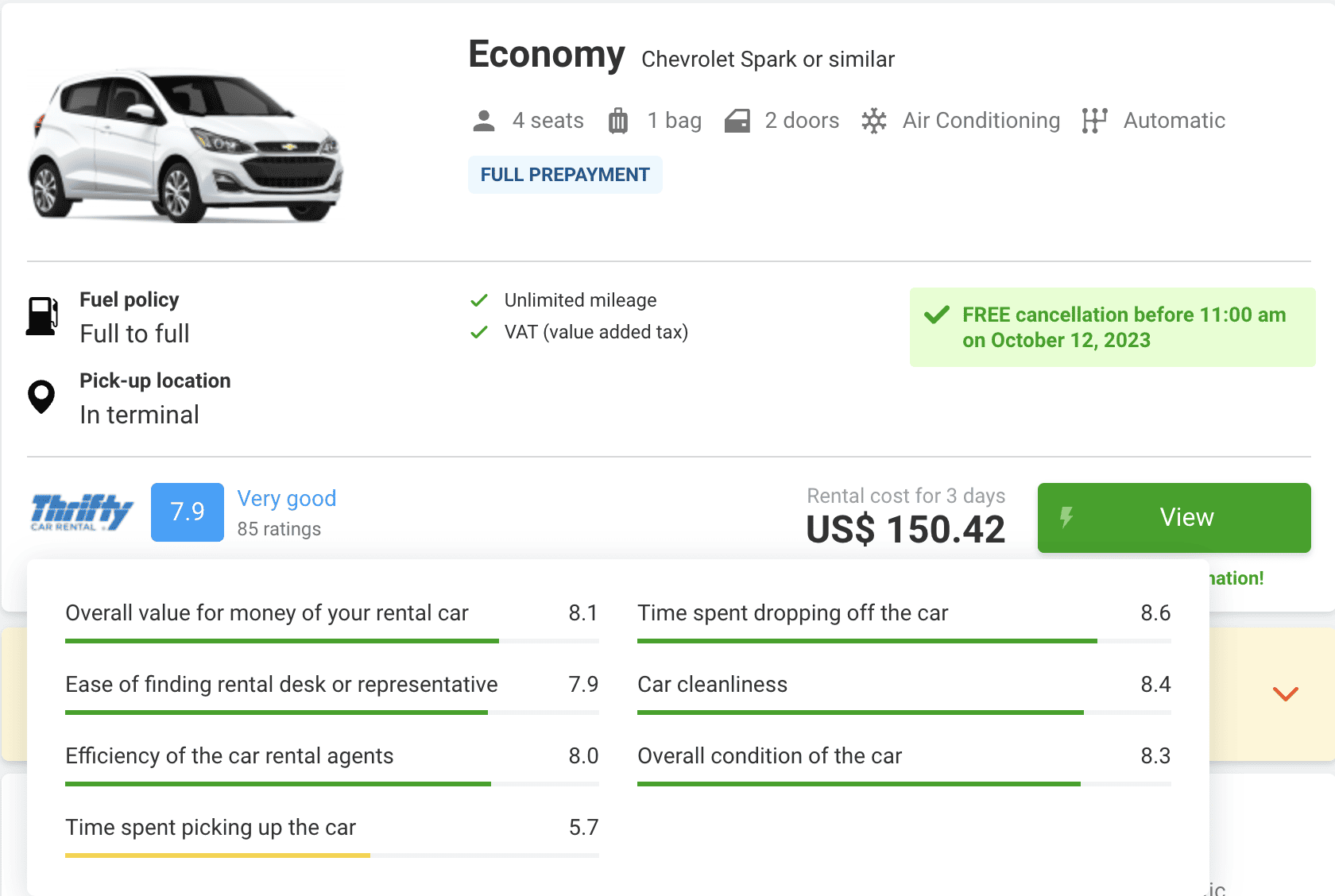Viewport: 1335px width, 896px height.
Task: Click the Chevrolet Spark car image
Action: (x=187, y=145)
